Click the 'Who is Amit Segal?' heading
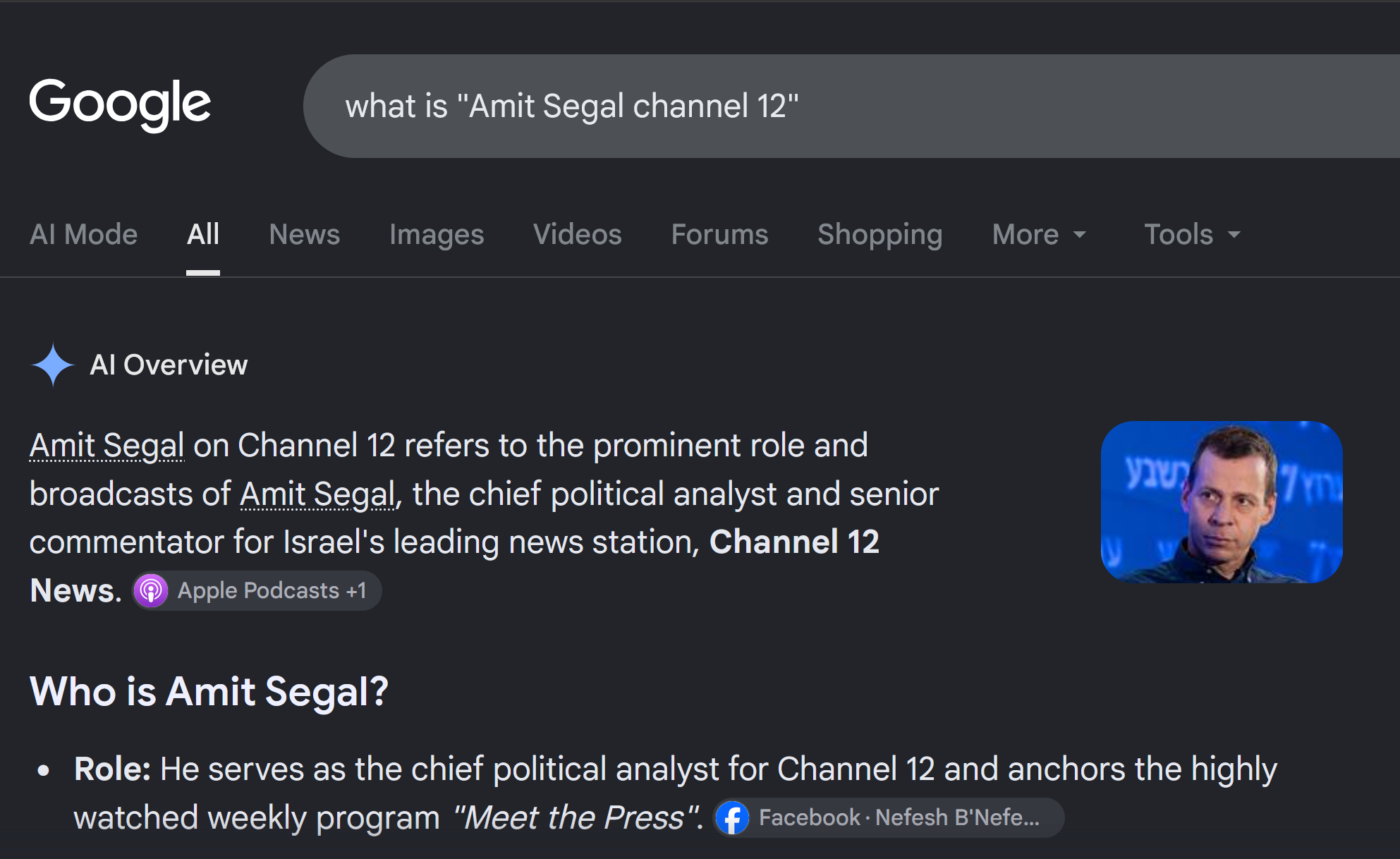 coord(209,691)
